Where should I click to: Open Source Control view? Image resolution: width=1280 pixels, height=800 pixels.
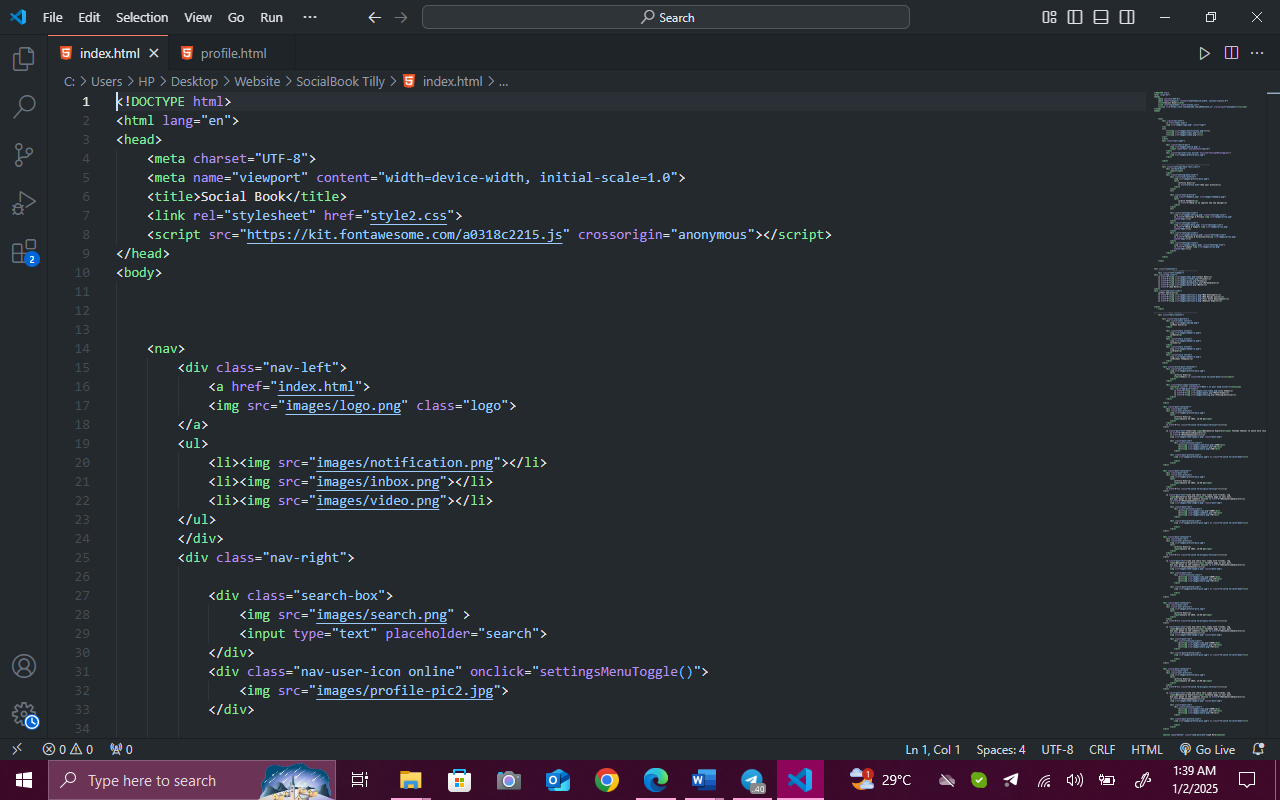[x=24, y=155]
